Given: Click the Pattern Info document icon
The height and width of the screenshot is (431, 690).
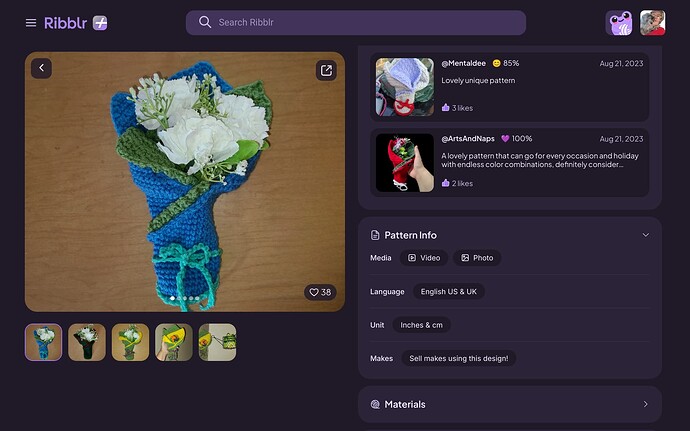Looking at the screenshot, I should tap(375, 235).
